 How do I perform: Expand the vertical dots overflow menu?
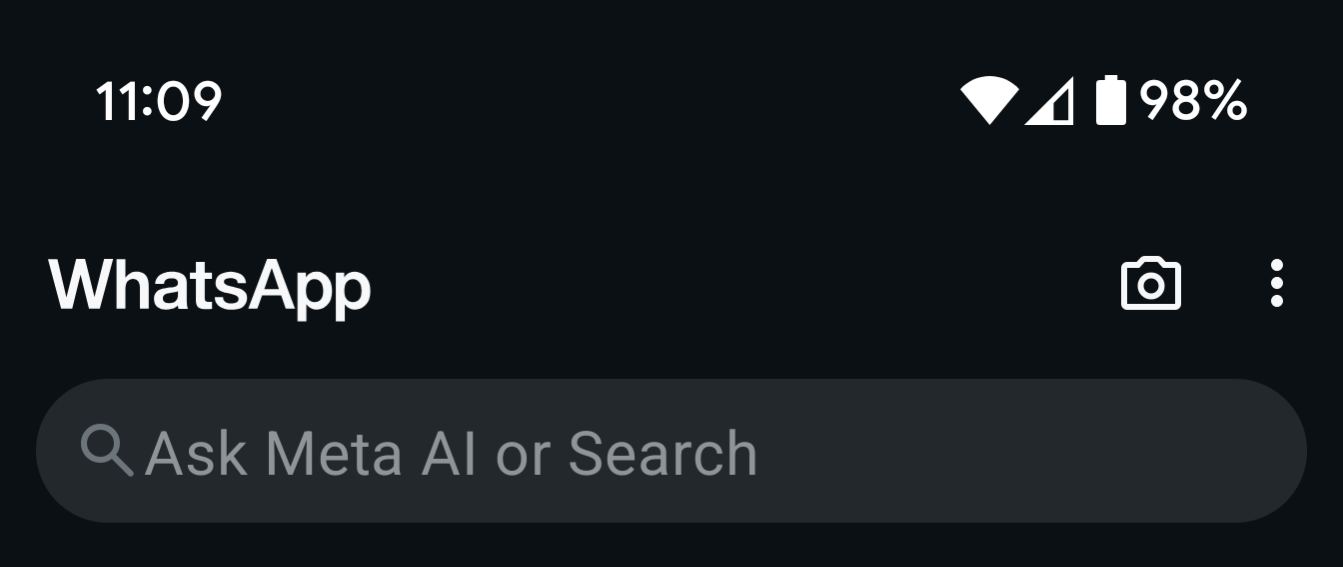tap(1276, 284)
